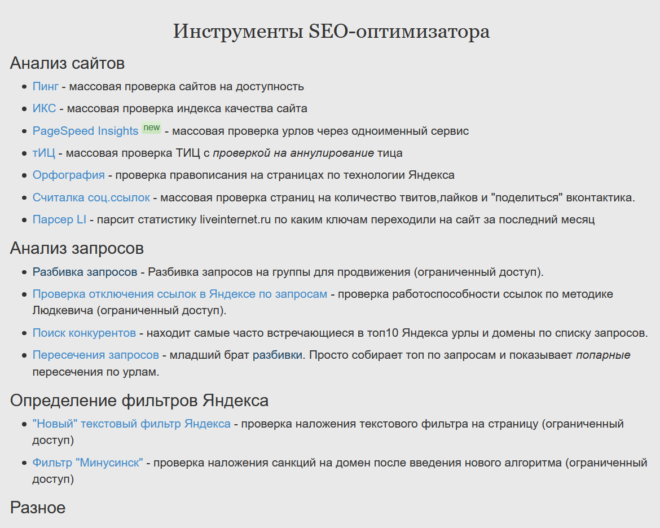Click the ИКС site quality index link

point(44,109)
